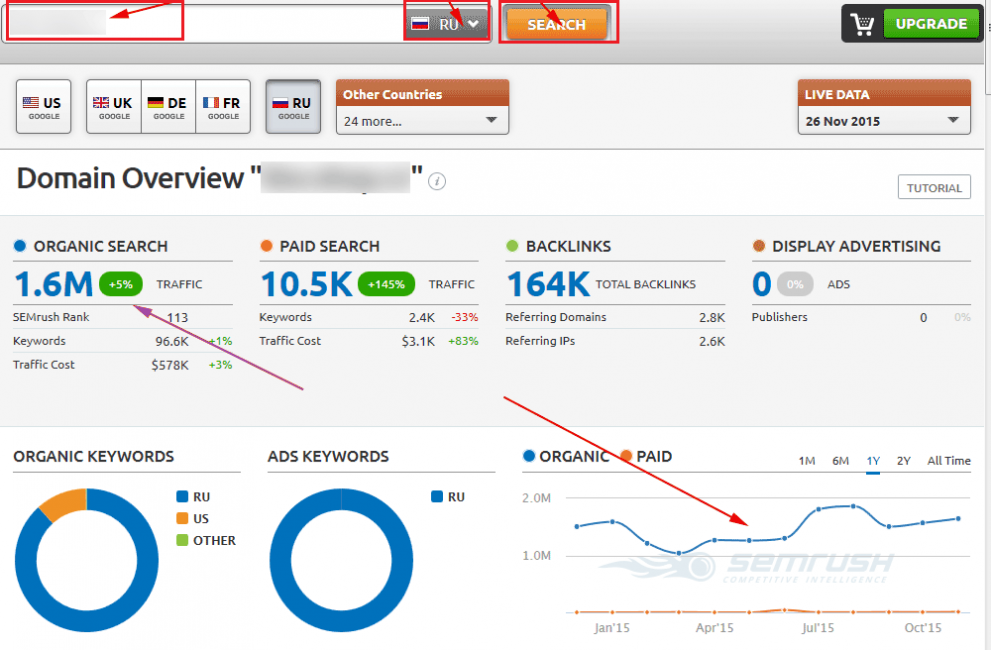Click the orange SEARCH button
This screenshot has height=650, width=991.
click(x=557, y=24)
